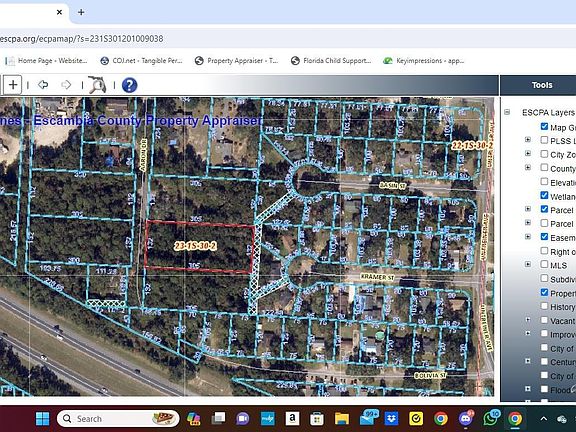Click the 22-1S-30-2 section label on map
576x432 pixels.
point(472,146)
